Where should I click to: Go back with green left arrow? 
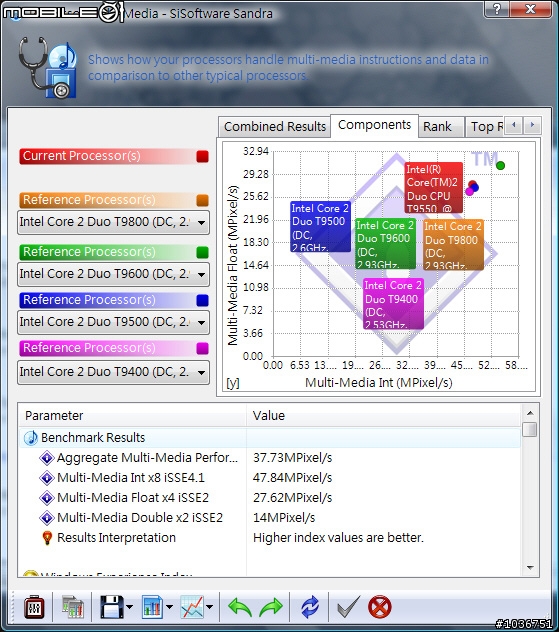240,607
